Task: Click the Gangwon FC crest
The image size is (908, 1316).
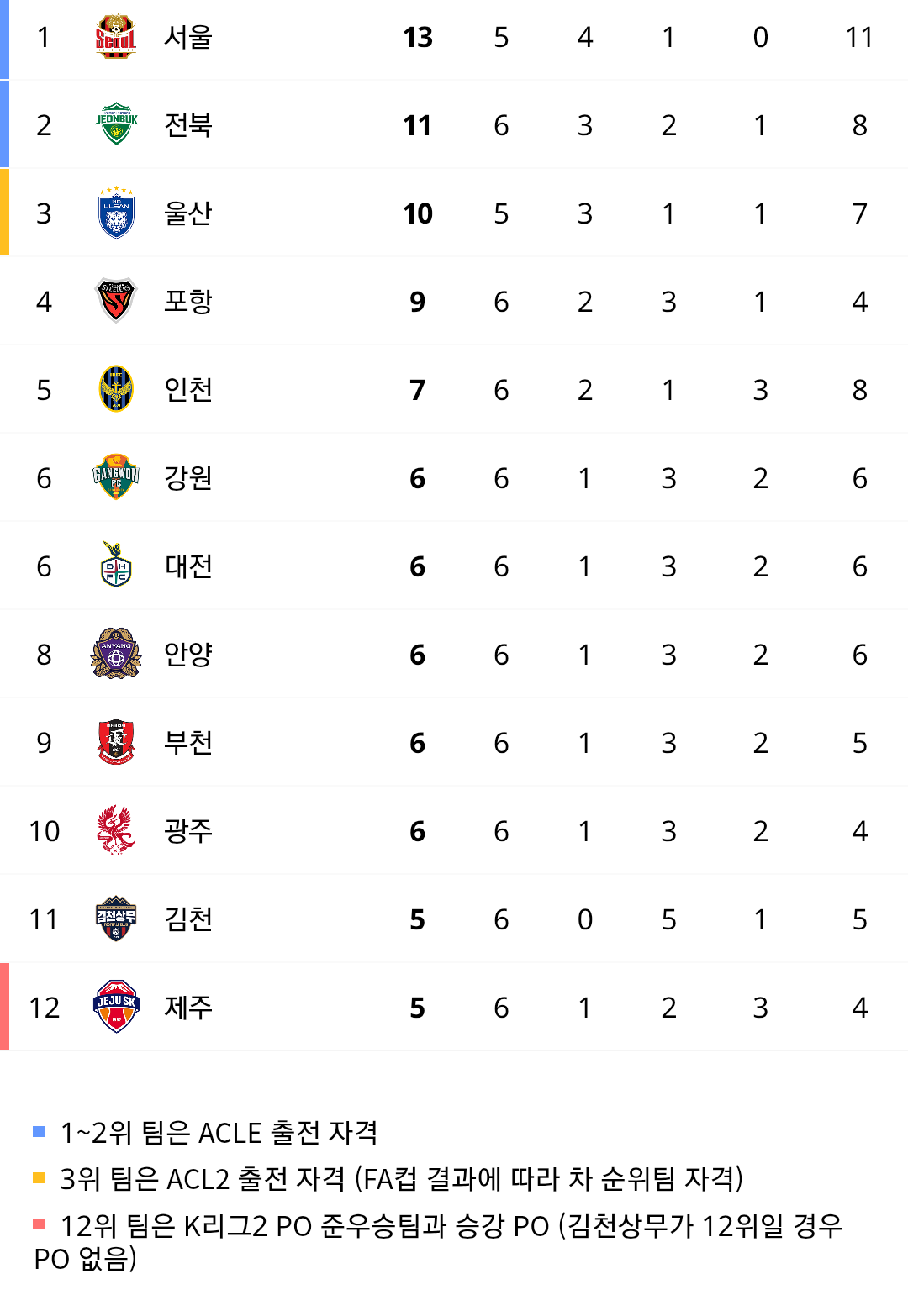Action: [116, 477]
